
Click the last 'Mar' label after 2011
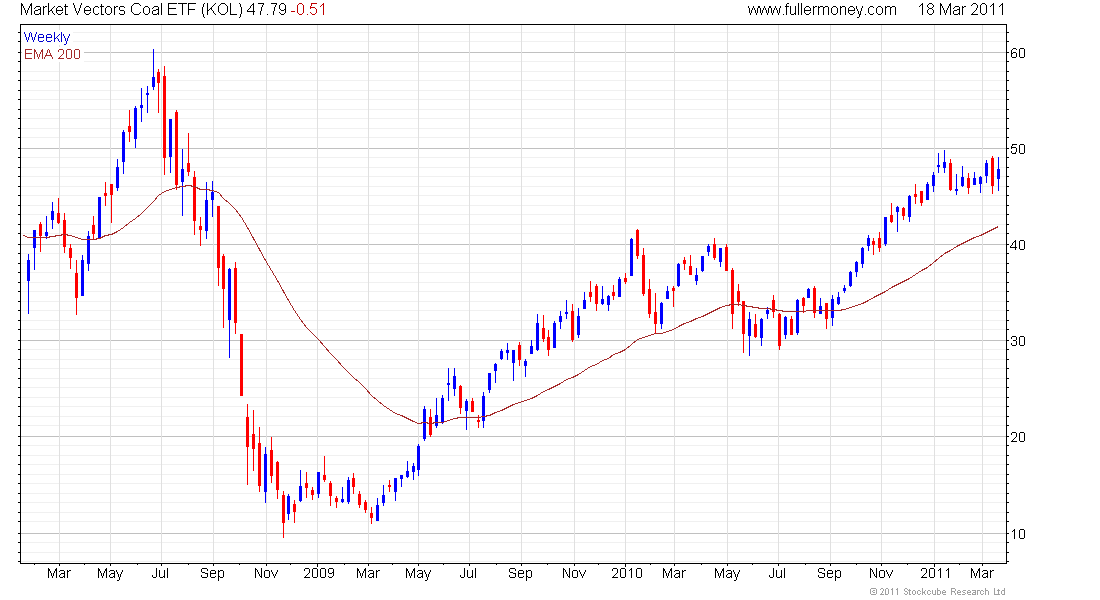982,573
